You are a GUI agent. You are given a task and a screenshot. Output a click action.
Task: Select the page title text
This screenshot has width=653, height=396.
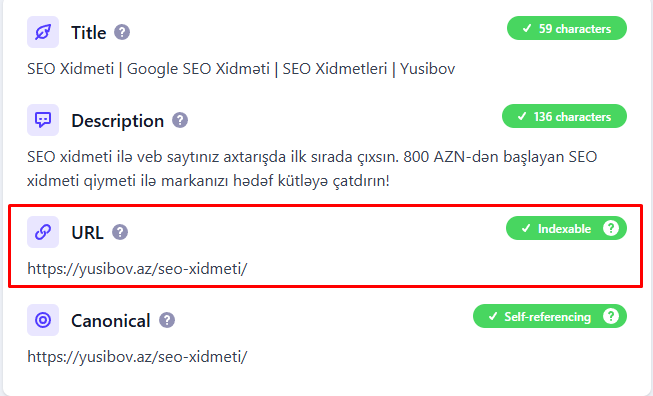241,69
